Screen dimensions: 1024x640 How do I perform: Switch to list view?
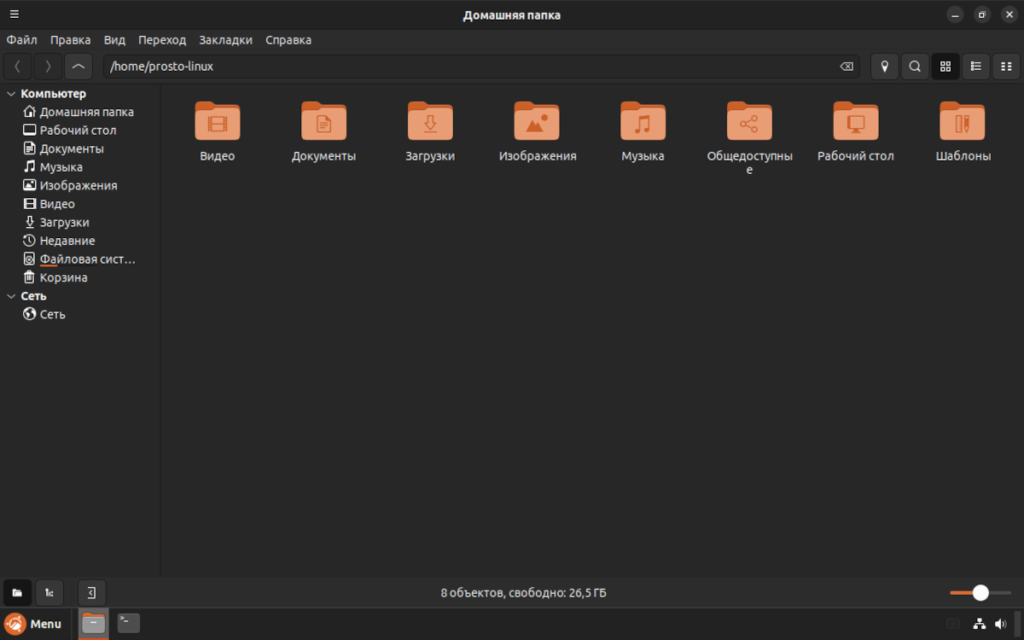976,66
